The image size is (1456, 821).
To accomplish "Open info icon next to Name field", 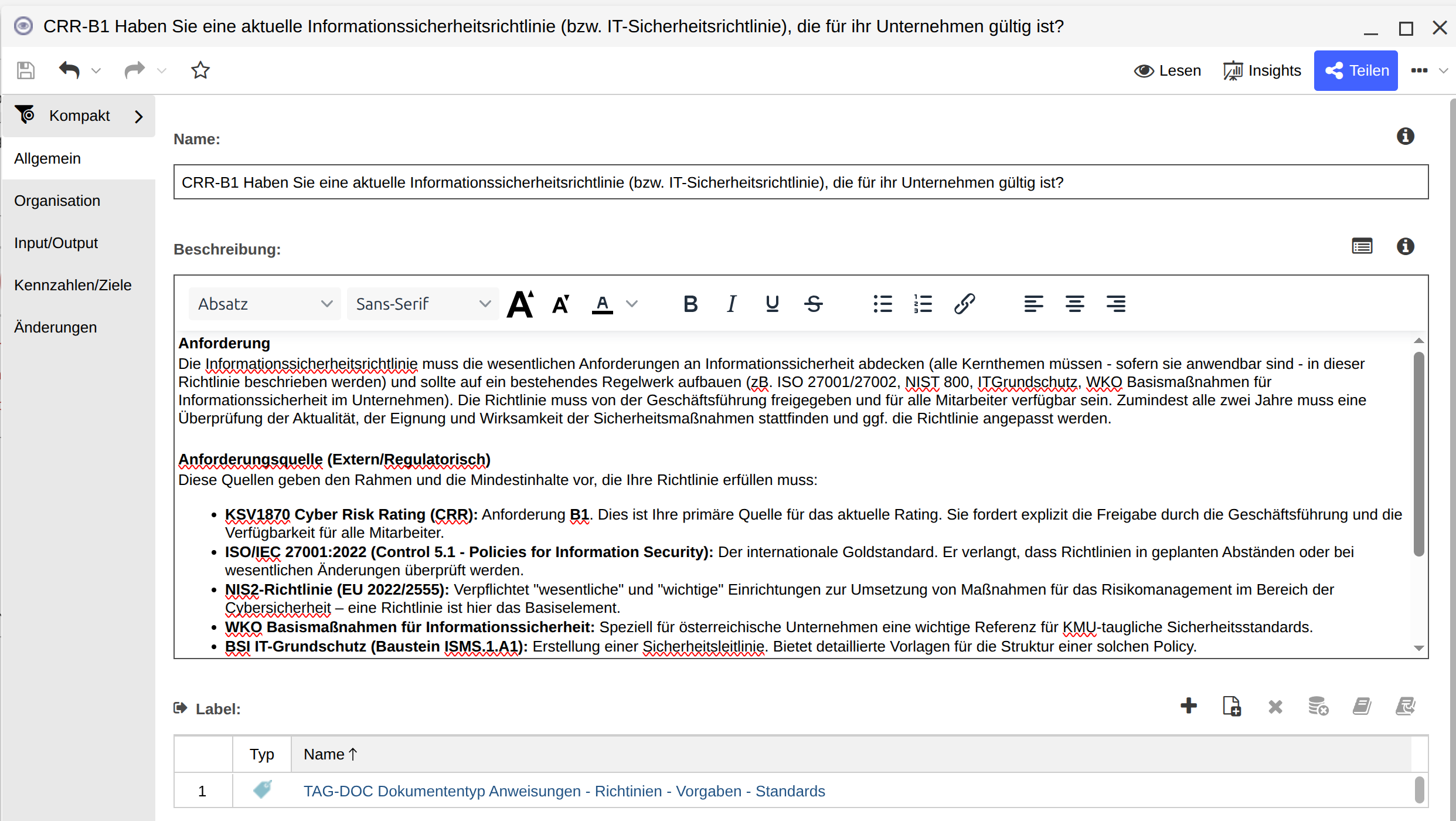I will 1405,137.
